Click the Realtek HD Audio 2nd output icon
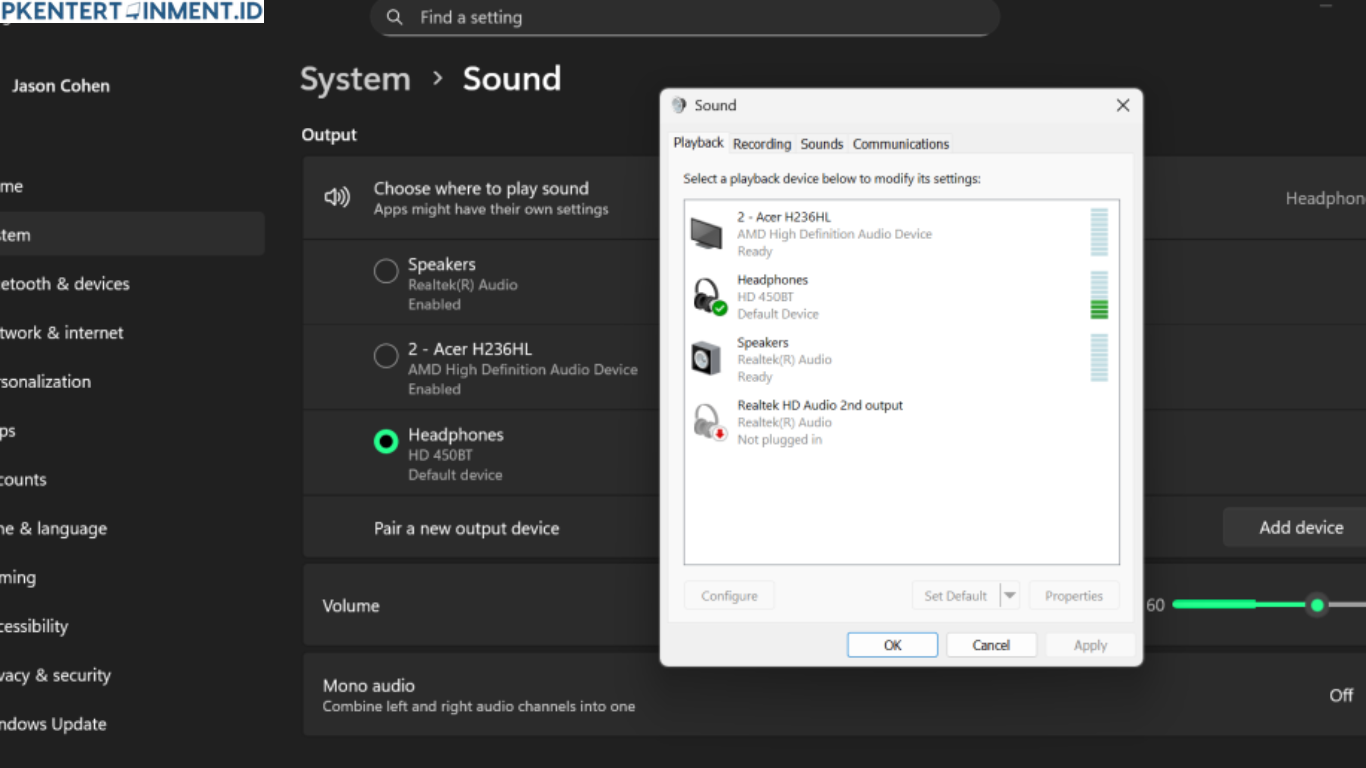The image size is (1366, 768). click(x=708, y=420)
